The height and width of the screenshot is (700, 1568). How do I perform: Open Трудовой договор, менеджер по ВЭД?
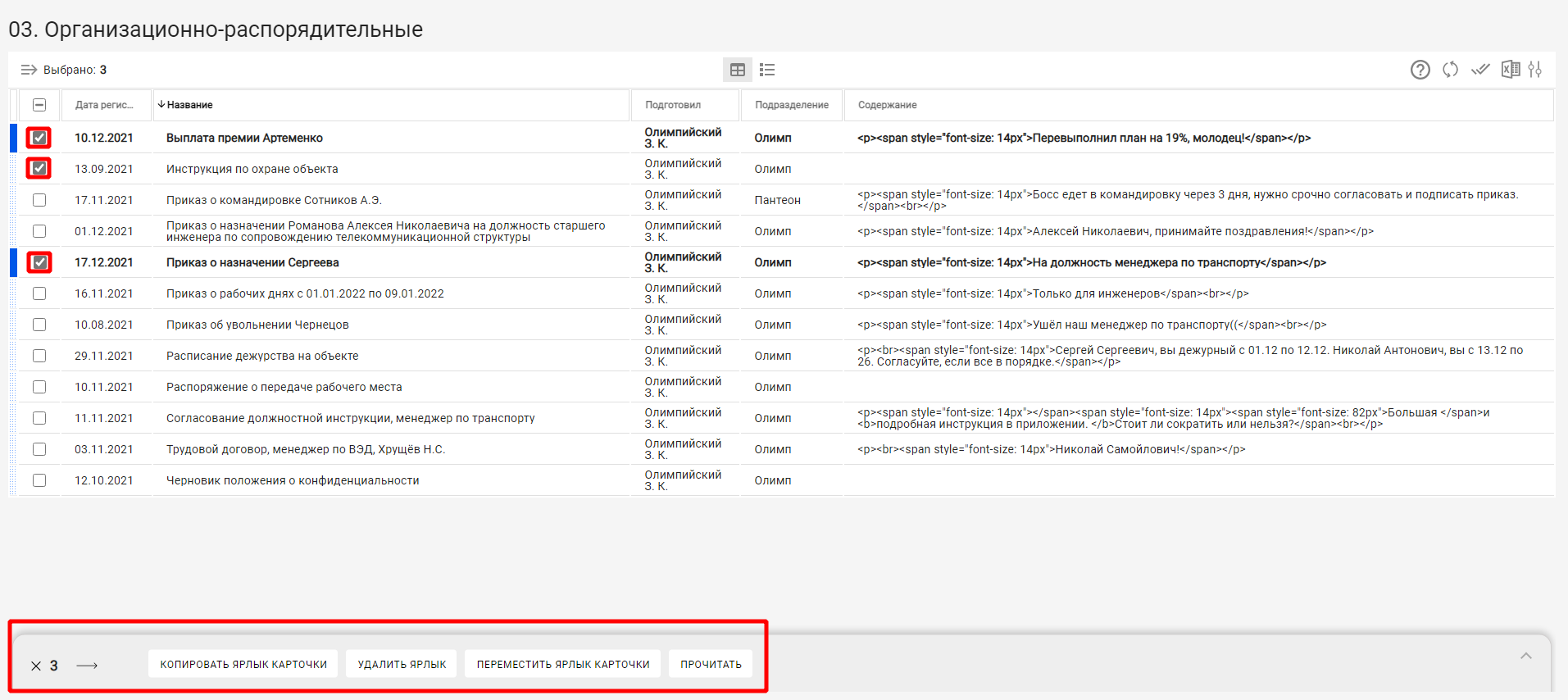coord(306,449)
